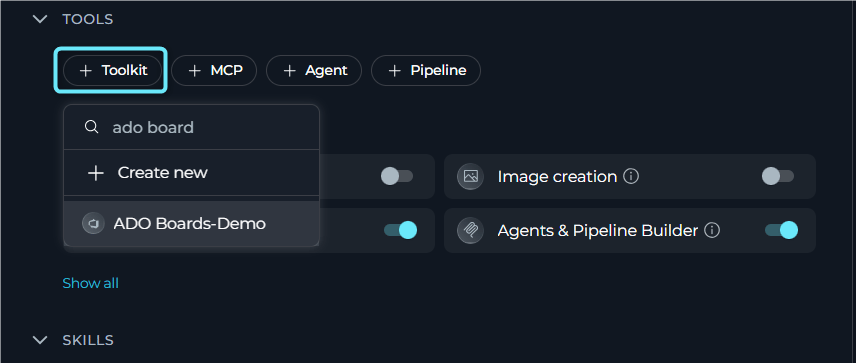This screenshot has height=363, width=856.
Task: Collapse the TOOLS section chevron
Action: (x=40, y=19)
